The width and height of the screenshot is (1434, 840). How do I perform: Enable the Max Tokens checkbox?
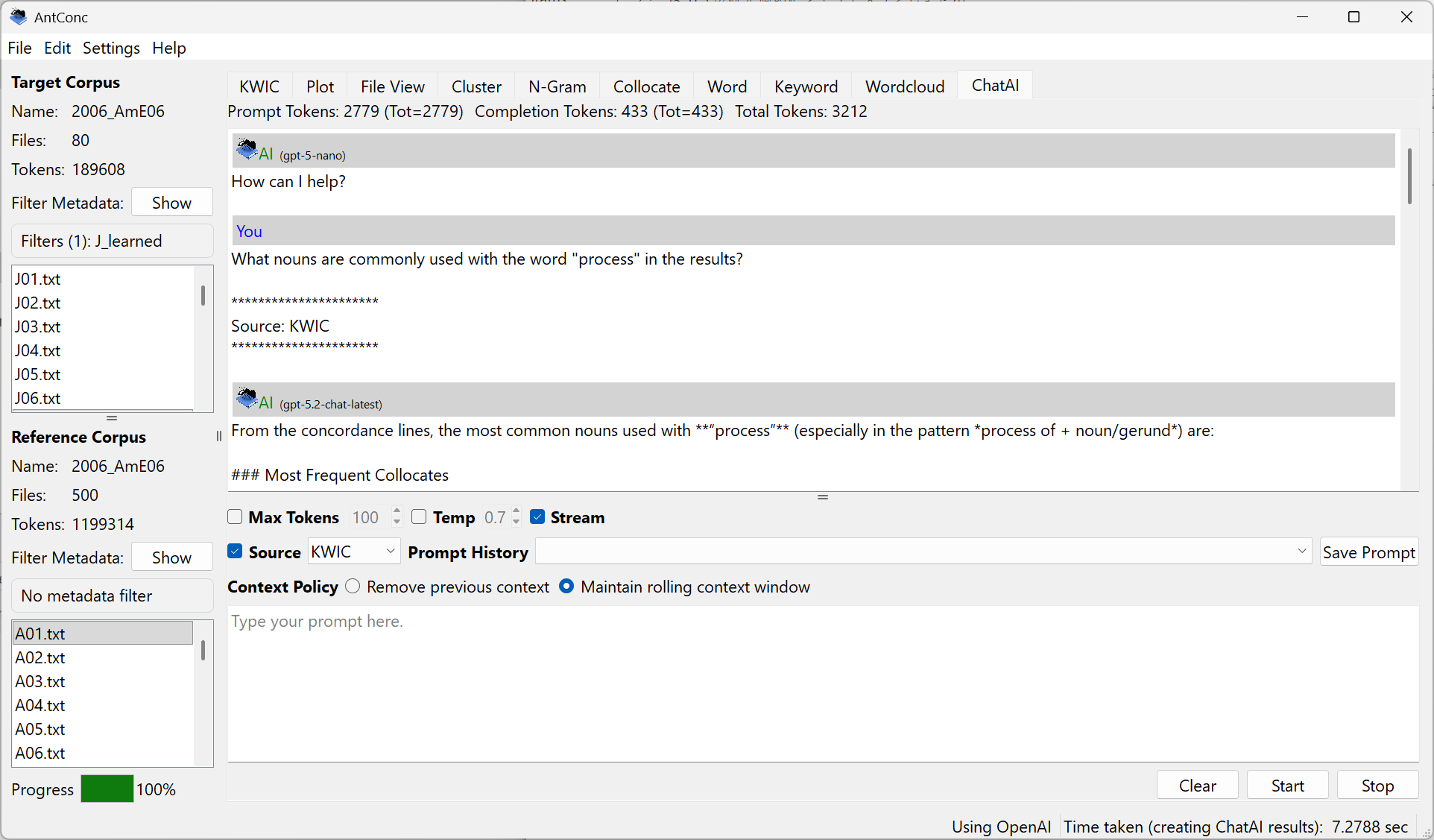(236, 517)
